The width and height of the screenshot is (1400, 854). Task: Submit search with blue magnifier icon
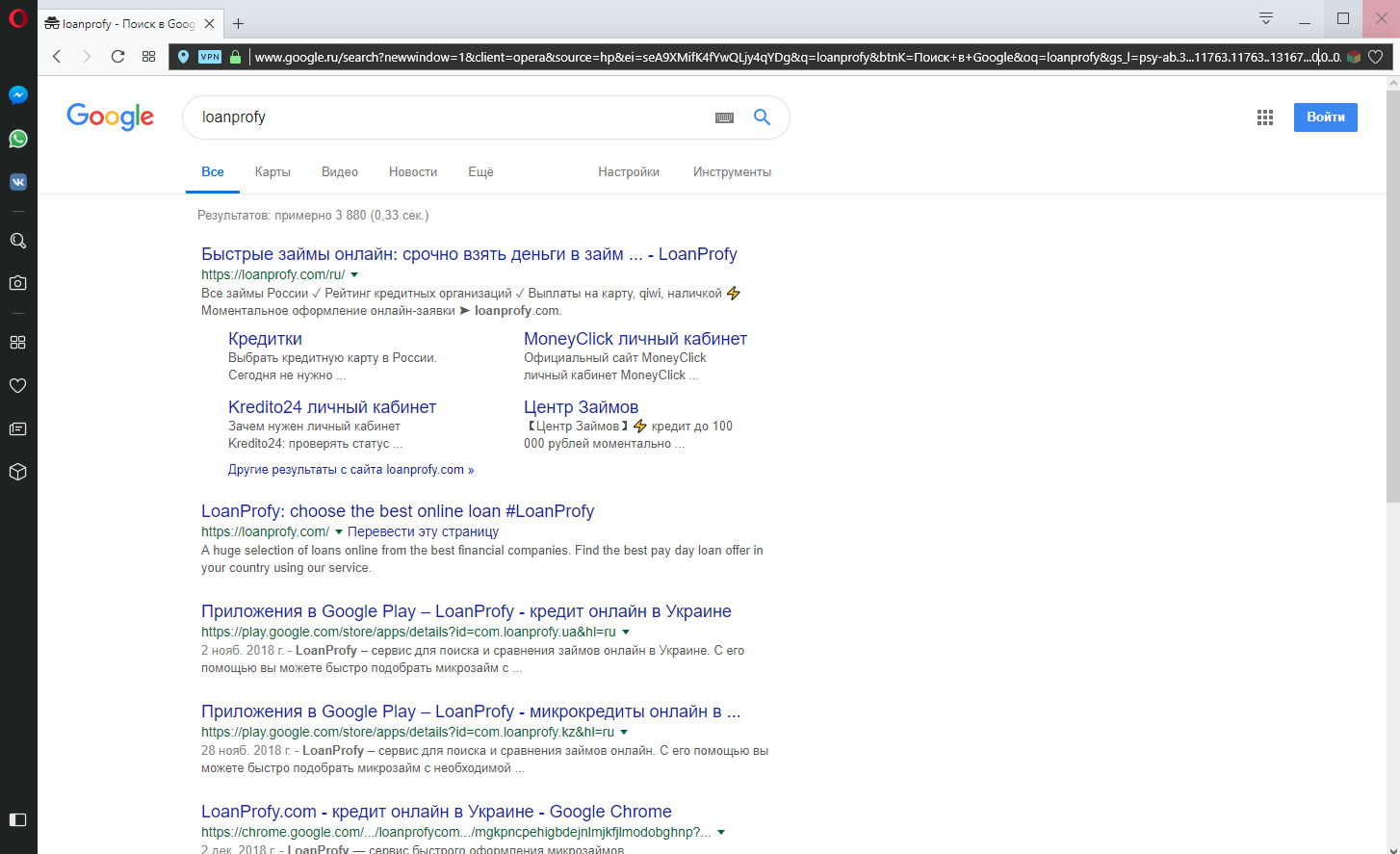(762, 117)
